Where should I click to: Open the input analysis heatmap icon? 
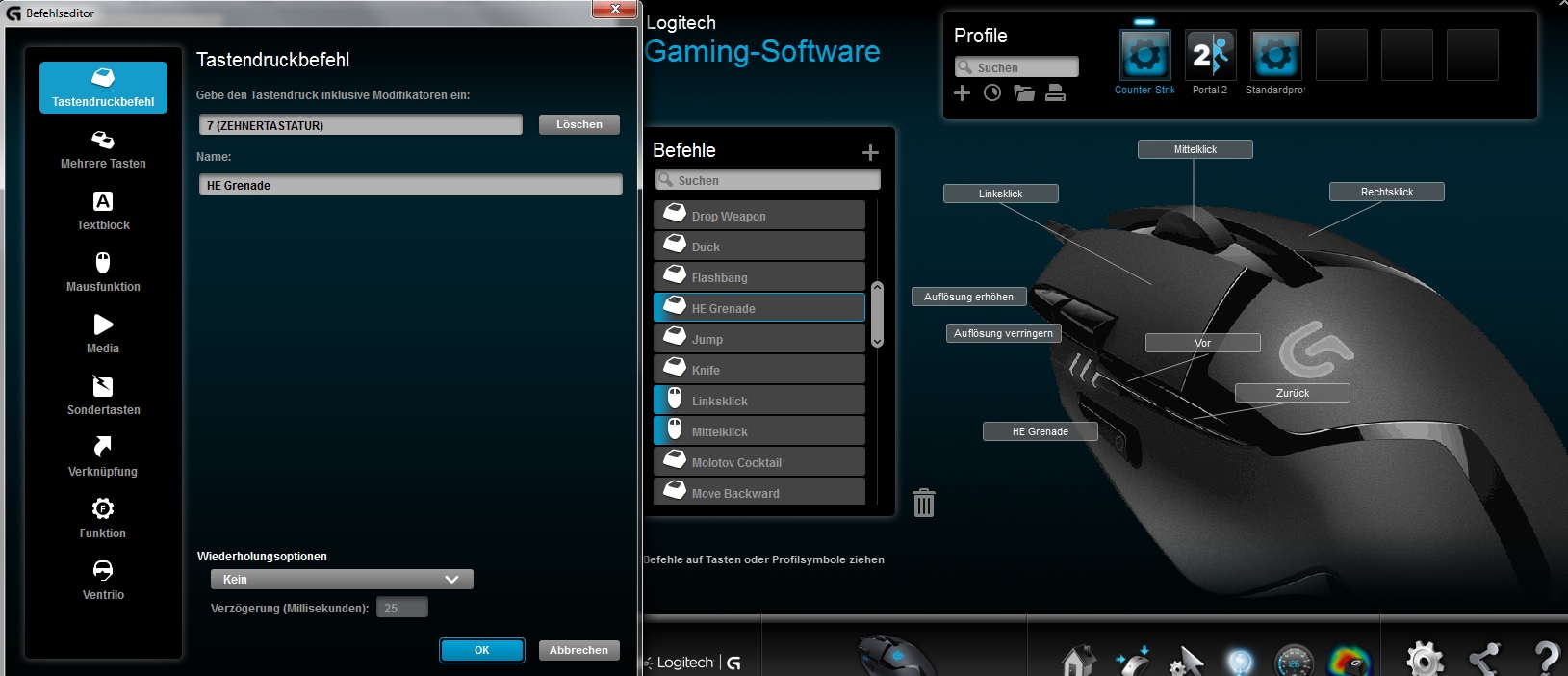coord(1350,663)
